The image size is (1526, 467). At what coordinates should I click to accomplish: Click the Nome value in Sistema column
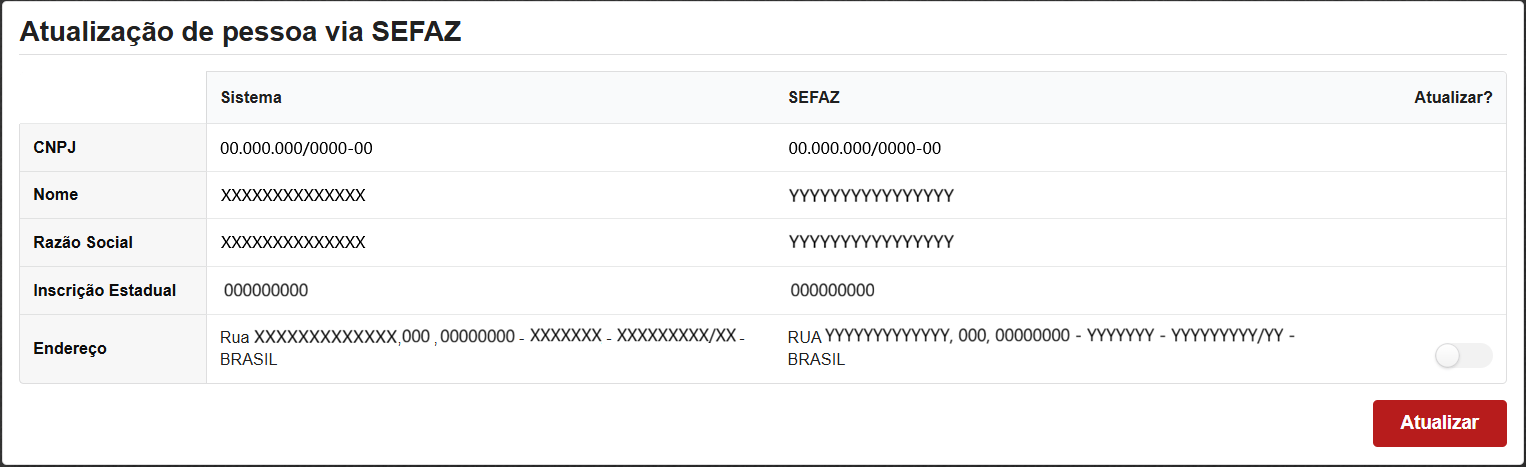click(x=293, y=196)
